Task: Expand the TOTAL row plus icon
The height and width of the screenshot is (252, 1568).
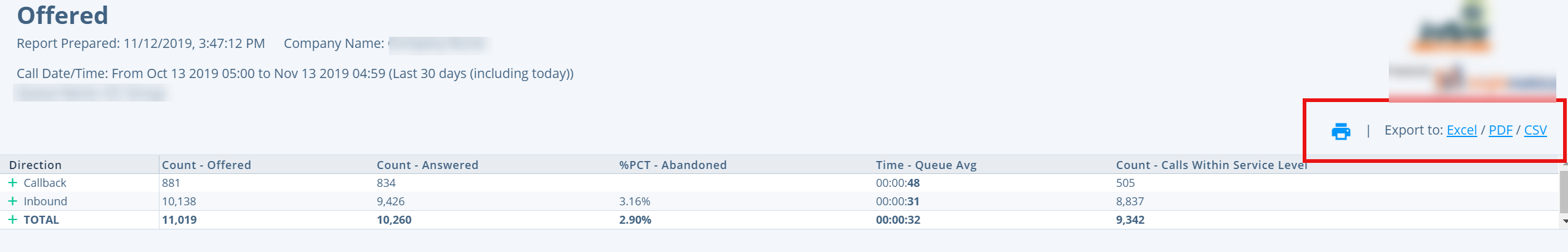Action: point(12,219)
